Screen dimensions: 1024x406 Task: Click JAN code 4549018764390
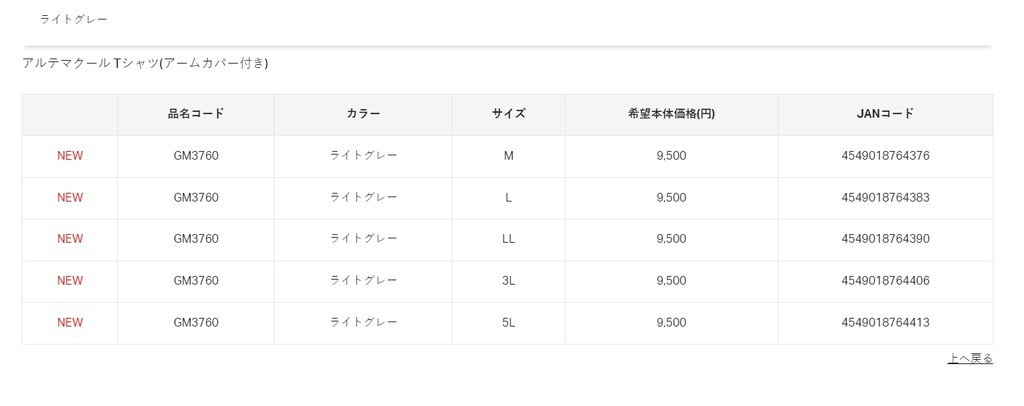[x=885, y=239]
